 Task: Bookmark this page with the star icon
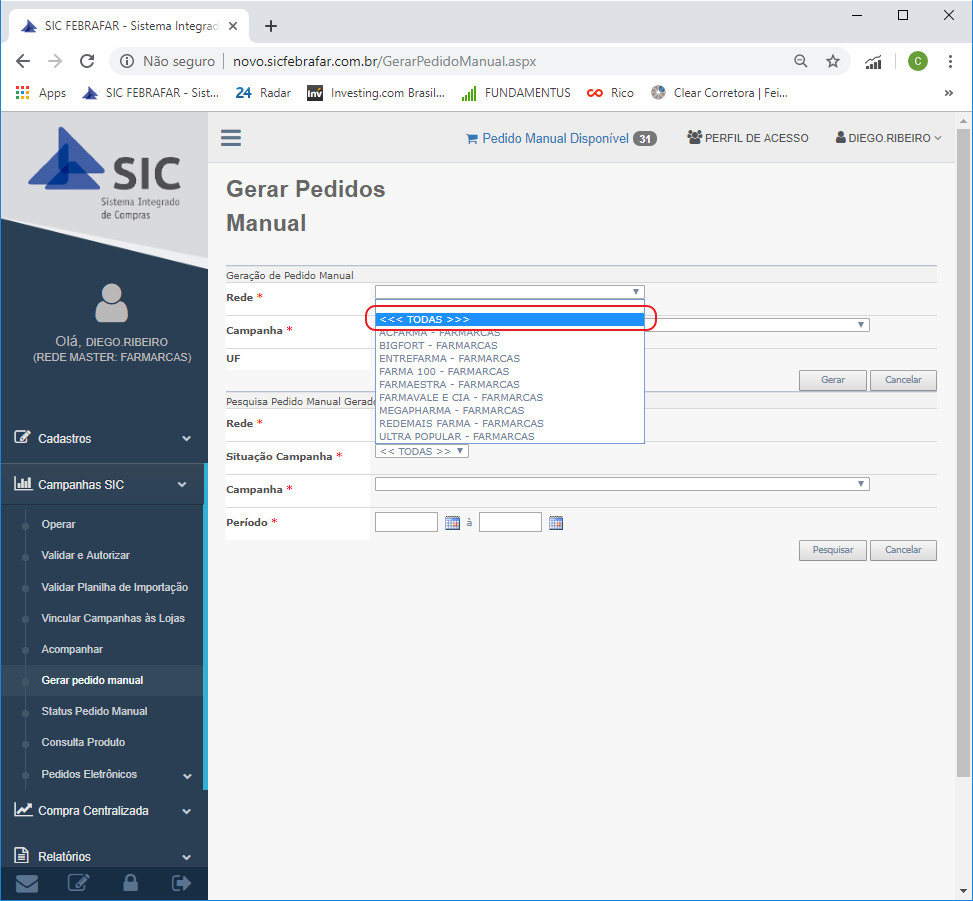click(832, 61)
